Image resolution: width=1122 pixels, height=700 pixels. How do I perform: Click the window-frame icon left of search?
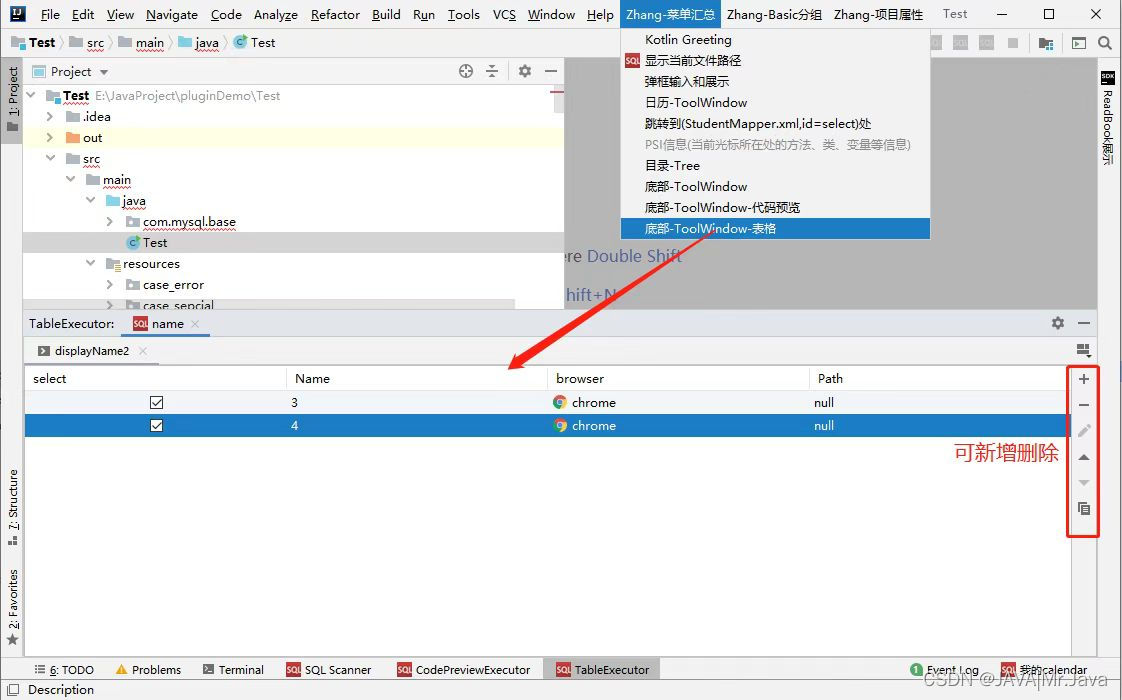(x=1078, y=43)
